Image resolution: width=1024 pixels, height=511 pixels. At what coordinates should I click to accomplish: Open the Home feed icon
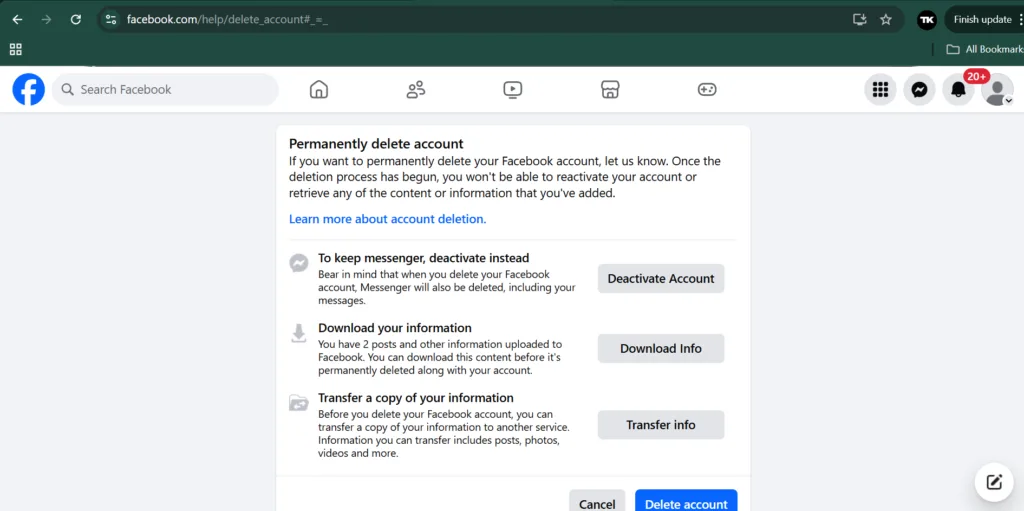click(x=319, y=90)
